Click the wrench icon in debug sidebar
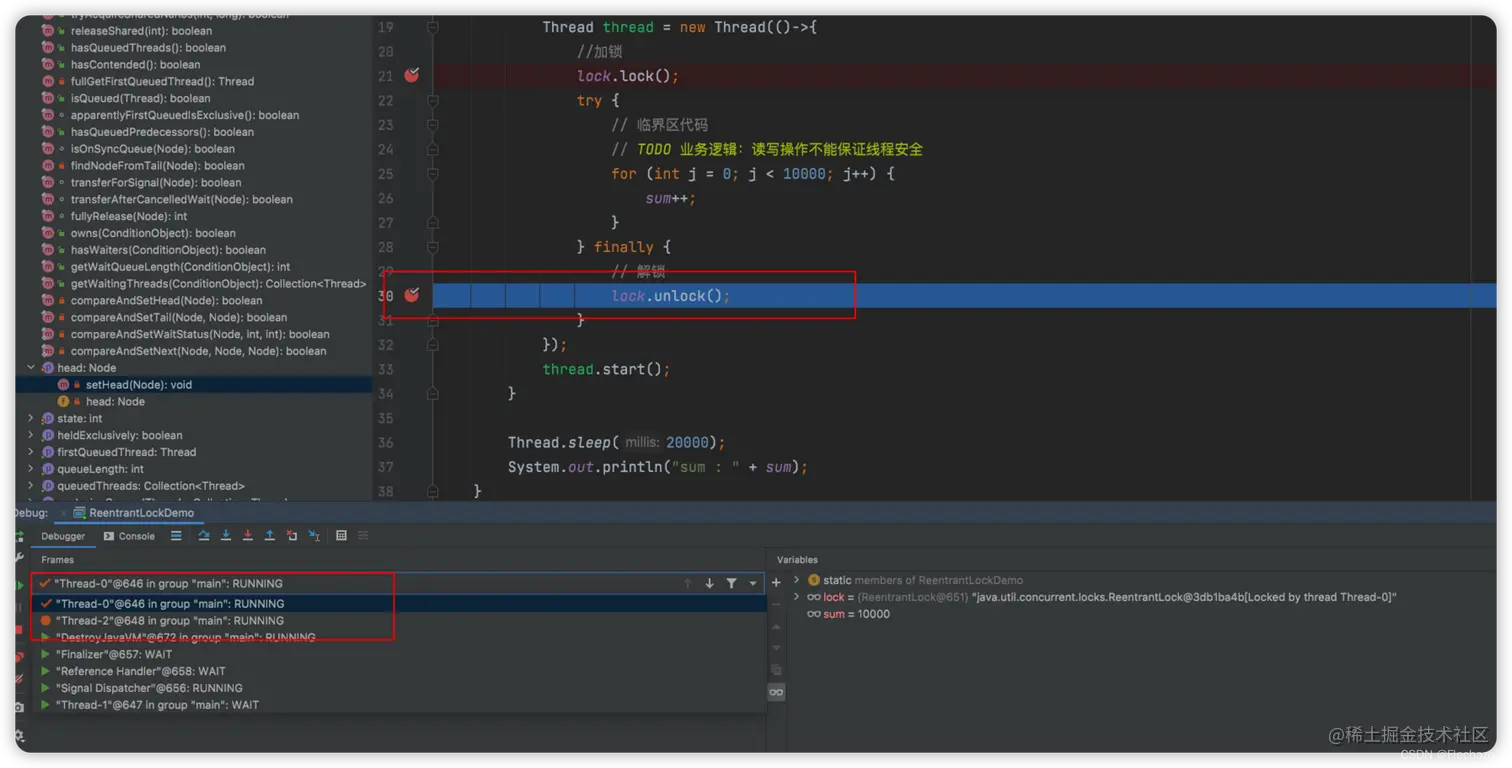The height and width of the screenshot is (768, 1512). [x=19, y=559]
